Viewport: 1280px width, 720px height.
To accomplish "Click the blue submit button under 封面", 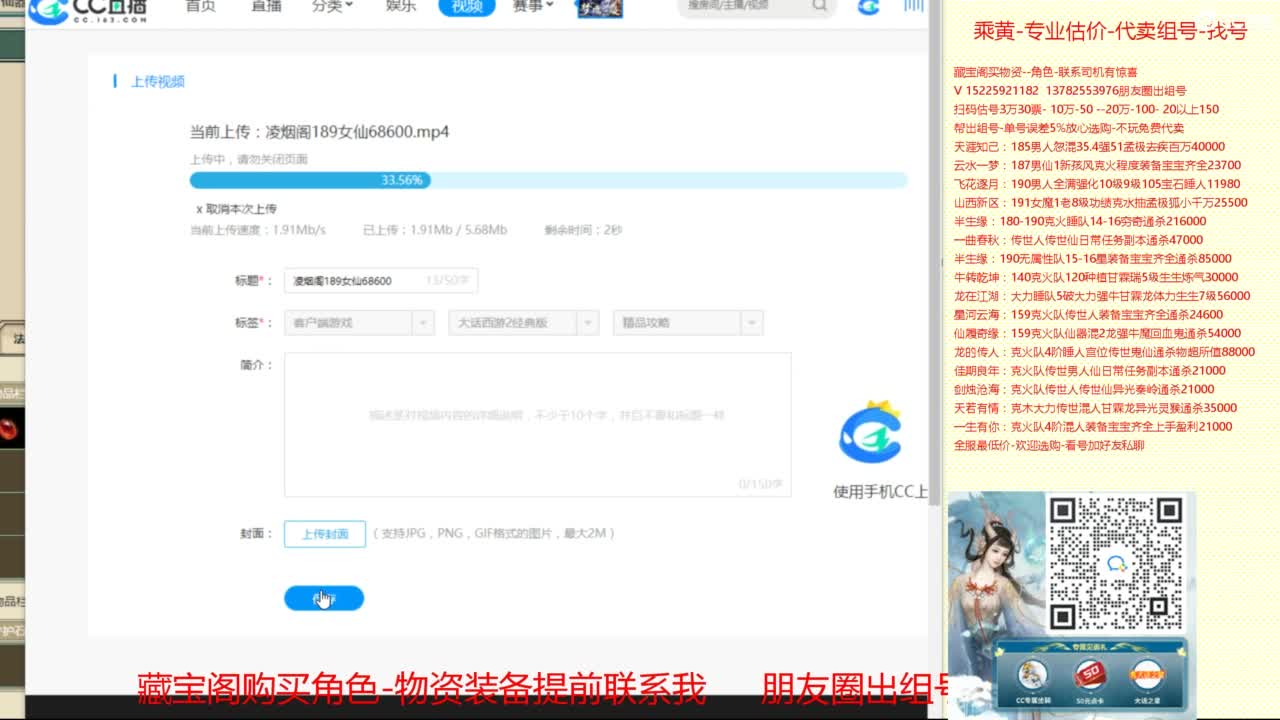I will tap(324, 598).
